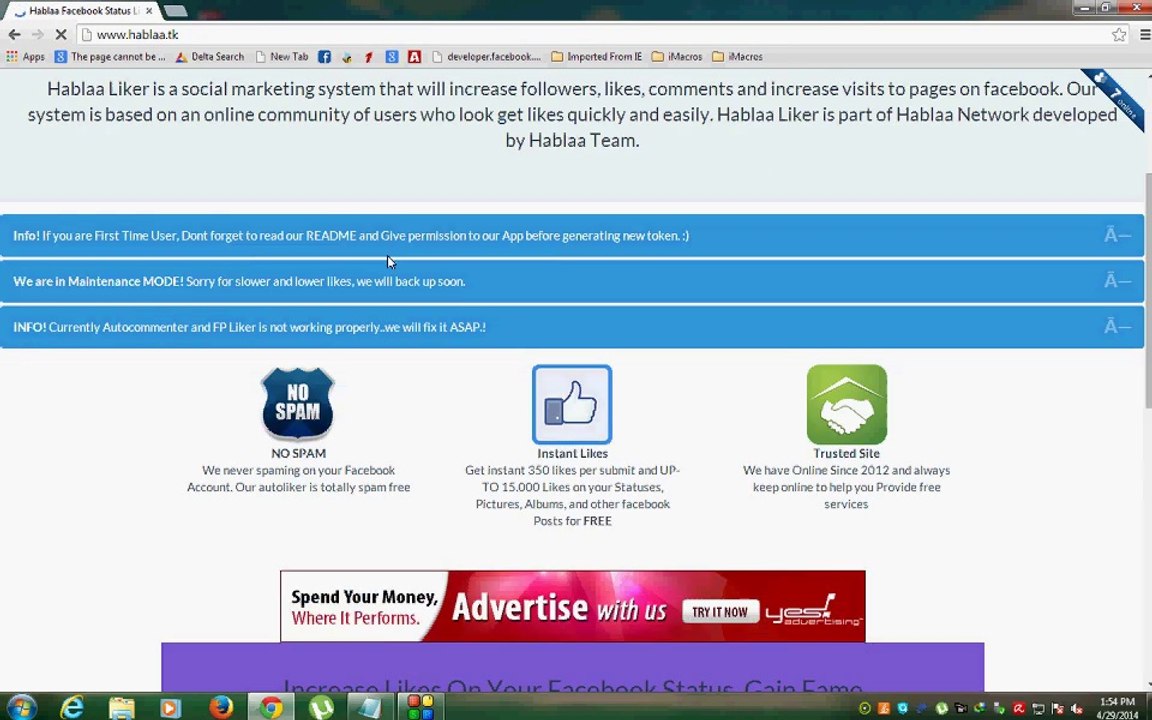Screen dimensions: 1152x720
Task: Open the red arrow bookmark icon
Action: point(369,57)
